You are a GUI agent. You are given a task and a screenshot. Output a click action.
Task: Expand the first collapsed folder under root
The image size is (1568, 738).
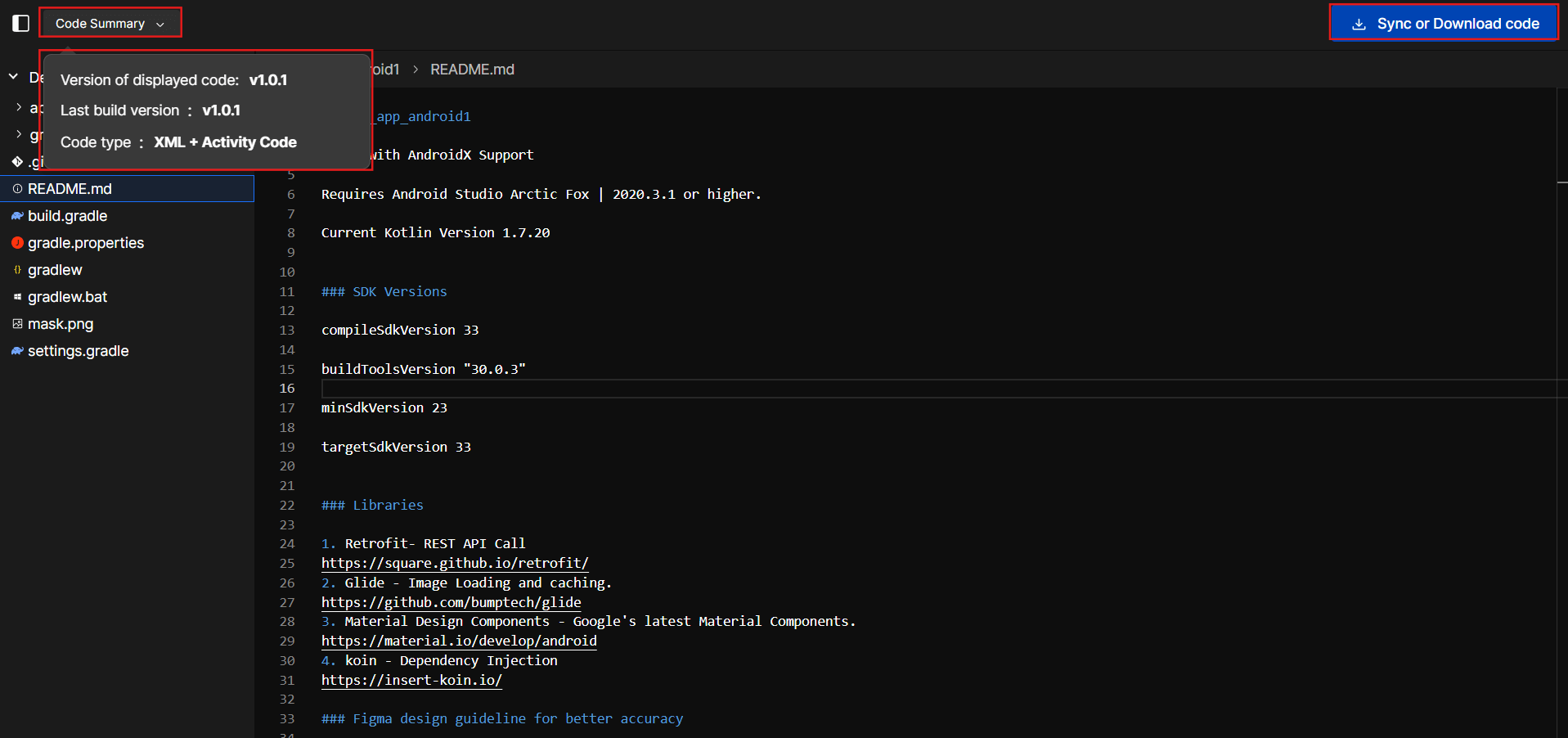coord(19,107)
